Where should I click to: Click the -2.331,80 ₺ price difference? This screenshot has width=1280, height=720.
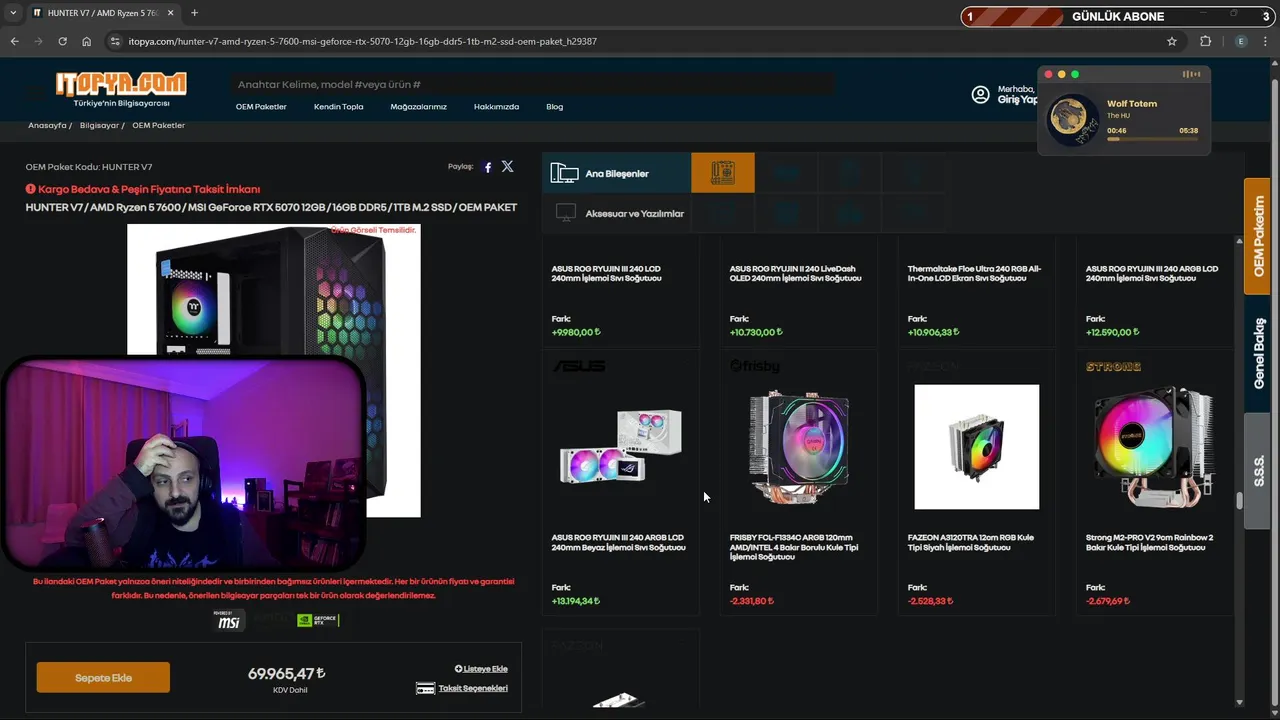coord(752,601)
